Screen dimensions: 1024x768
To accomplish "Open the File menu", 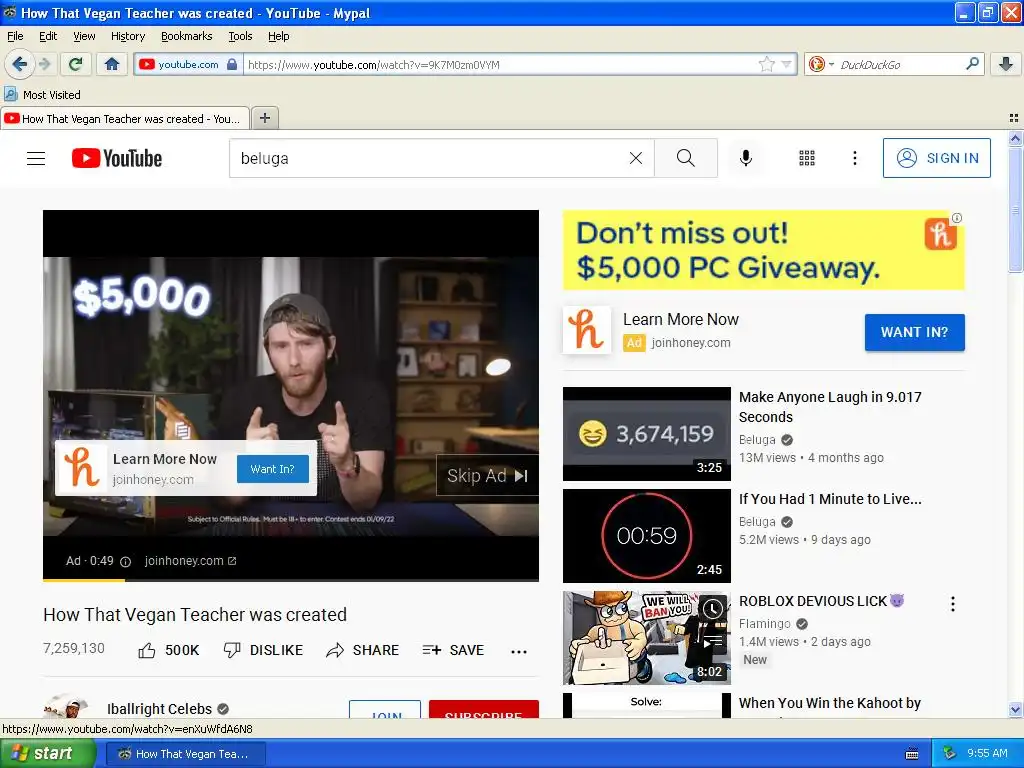I will 15,36.
